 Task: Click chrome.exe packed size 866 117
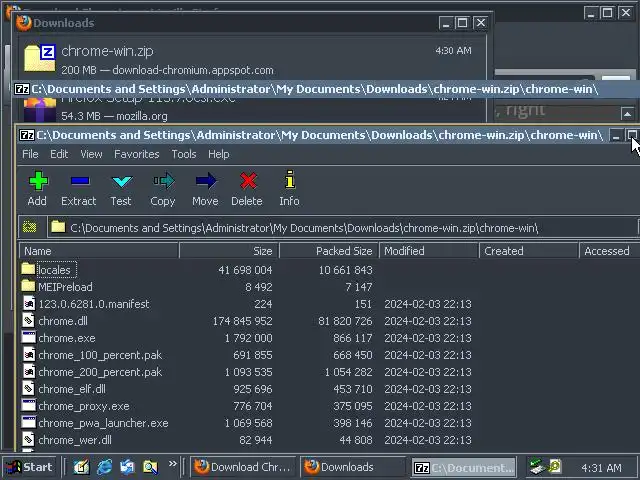353,338
